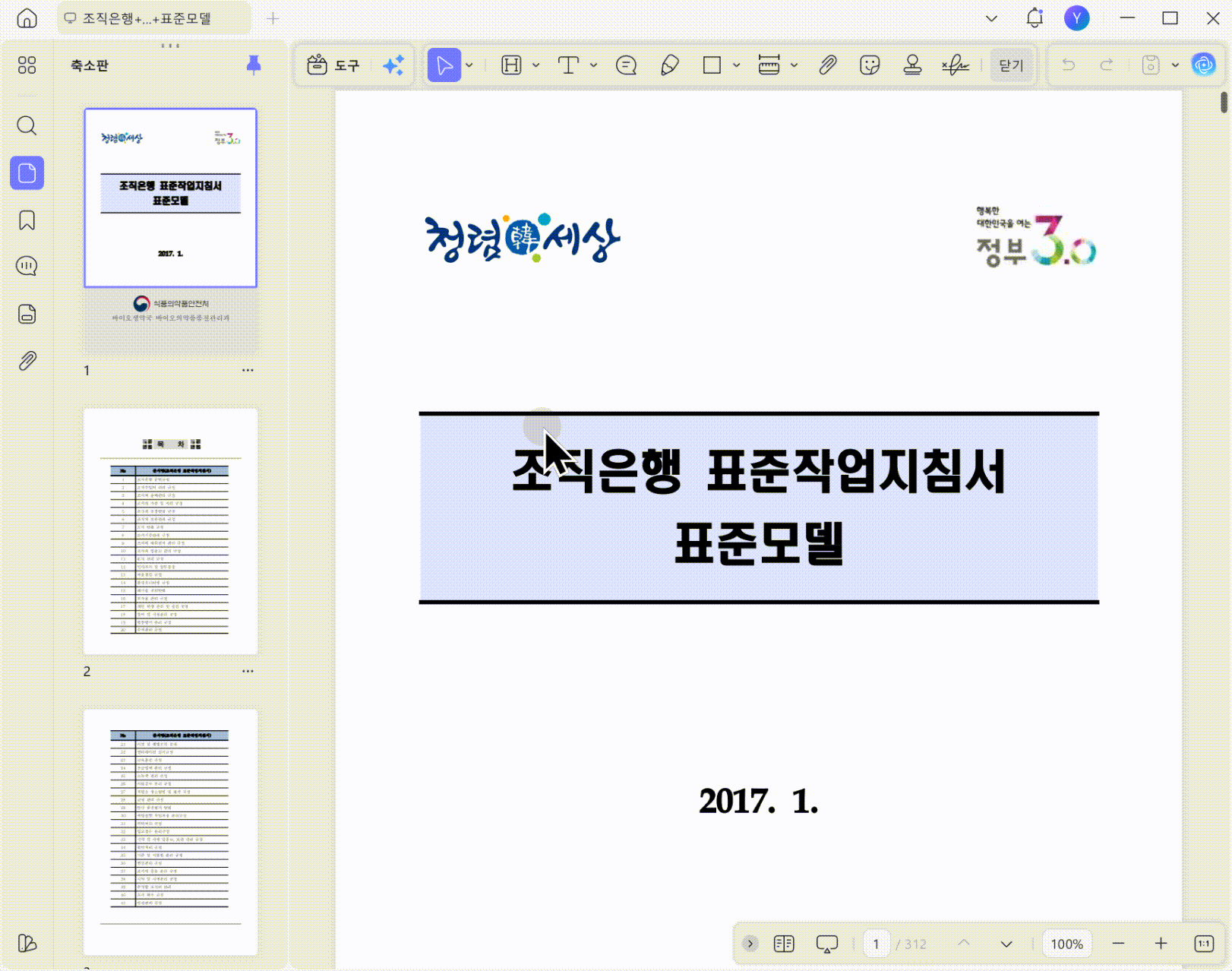The width and height of the screenshot is (1232, 971).
Task: Open the swirl AI icon at toolbar end
Action: click(1204, 65)
